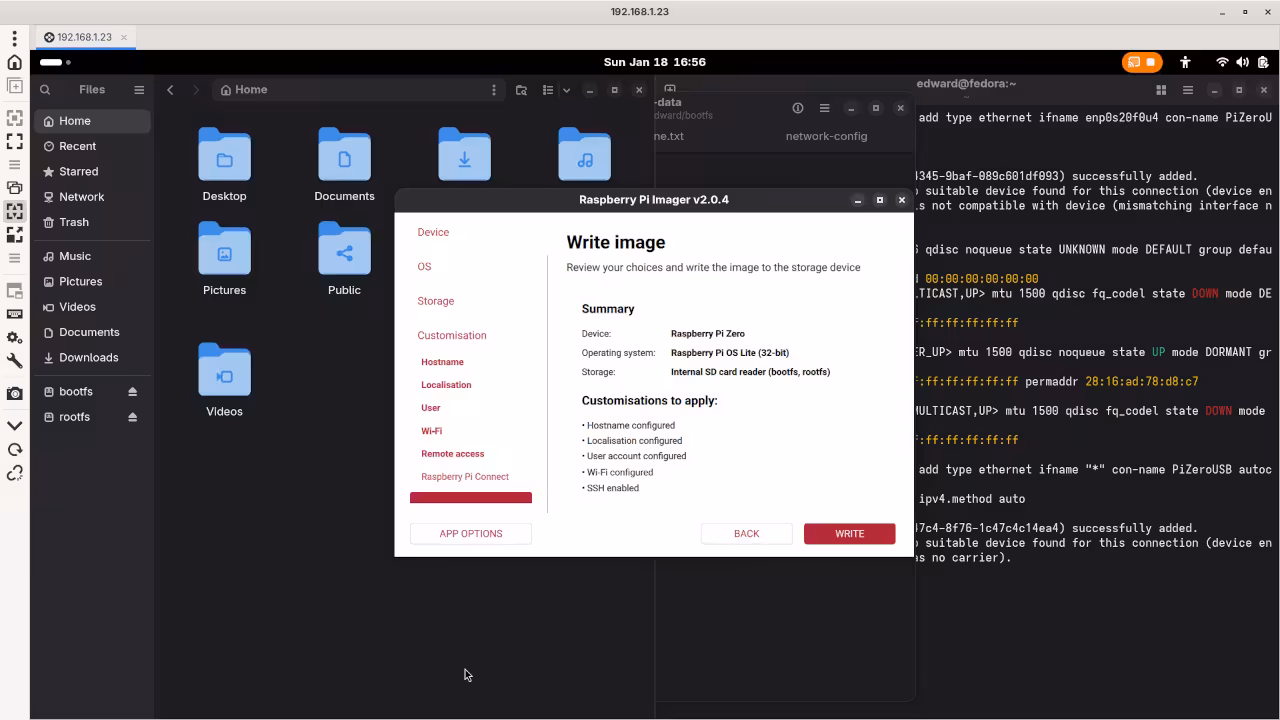
Task: Click the info icon in the bootfs window
Action: (x=797, y=108)
